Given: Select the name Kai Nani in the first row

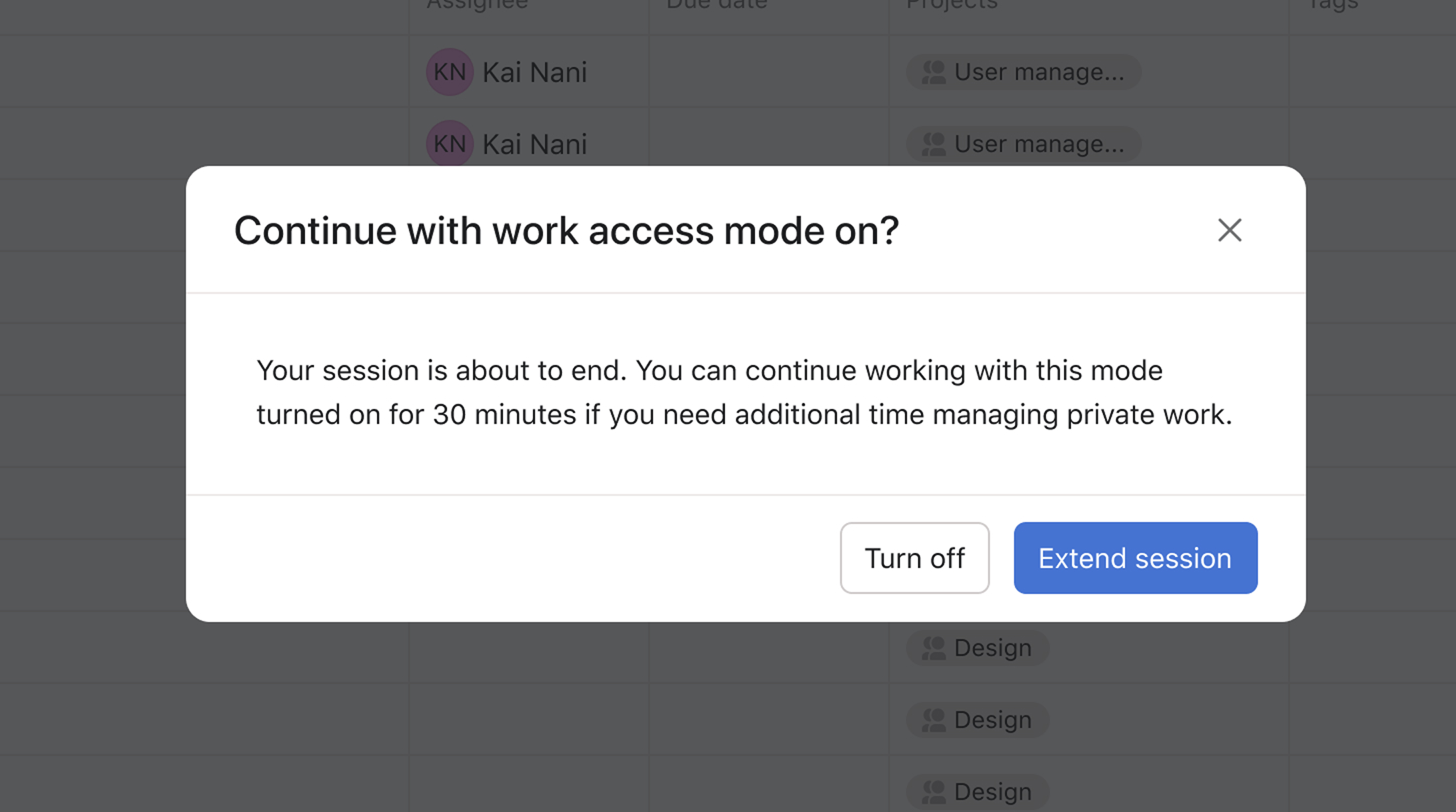Looking at the screenshot, I should 533,71.
